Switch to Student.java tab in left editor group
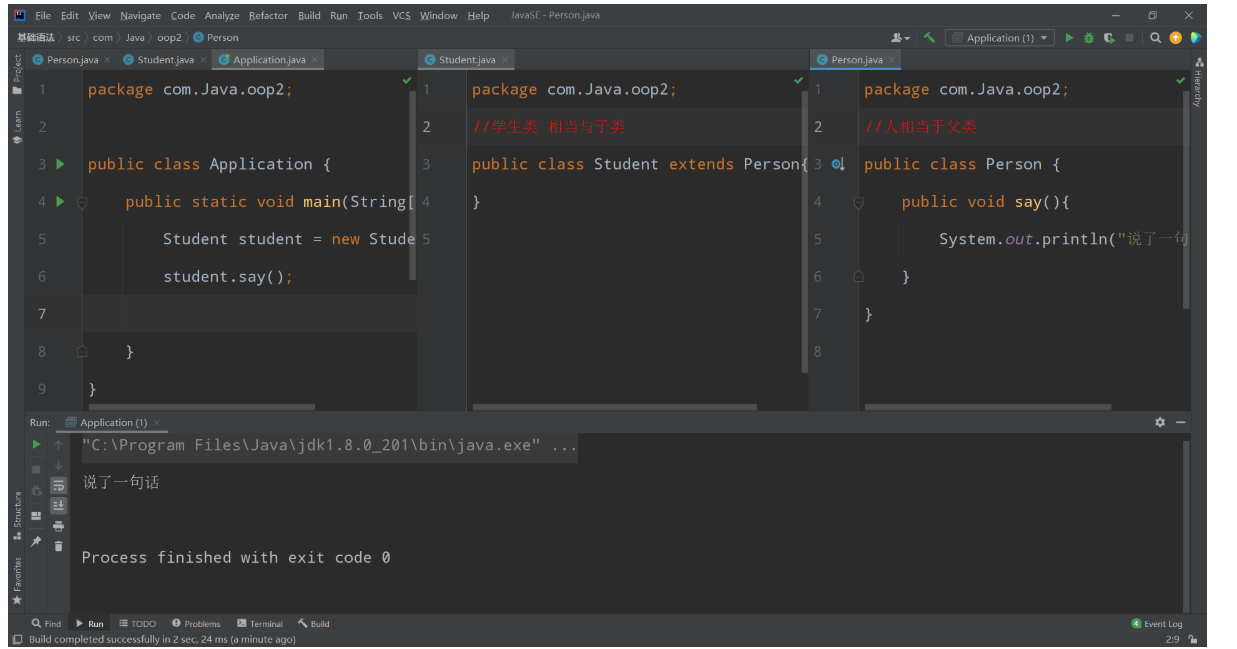Viewport: 1237px width, 649px height. coord(166,60)
